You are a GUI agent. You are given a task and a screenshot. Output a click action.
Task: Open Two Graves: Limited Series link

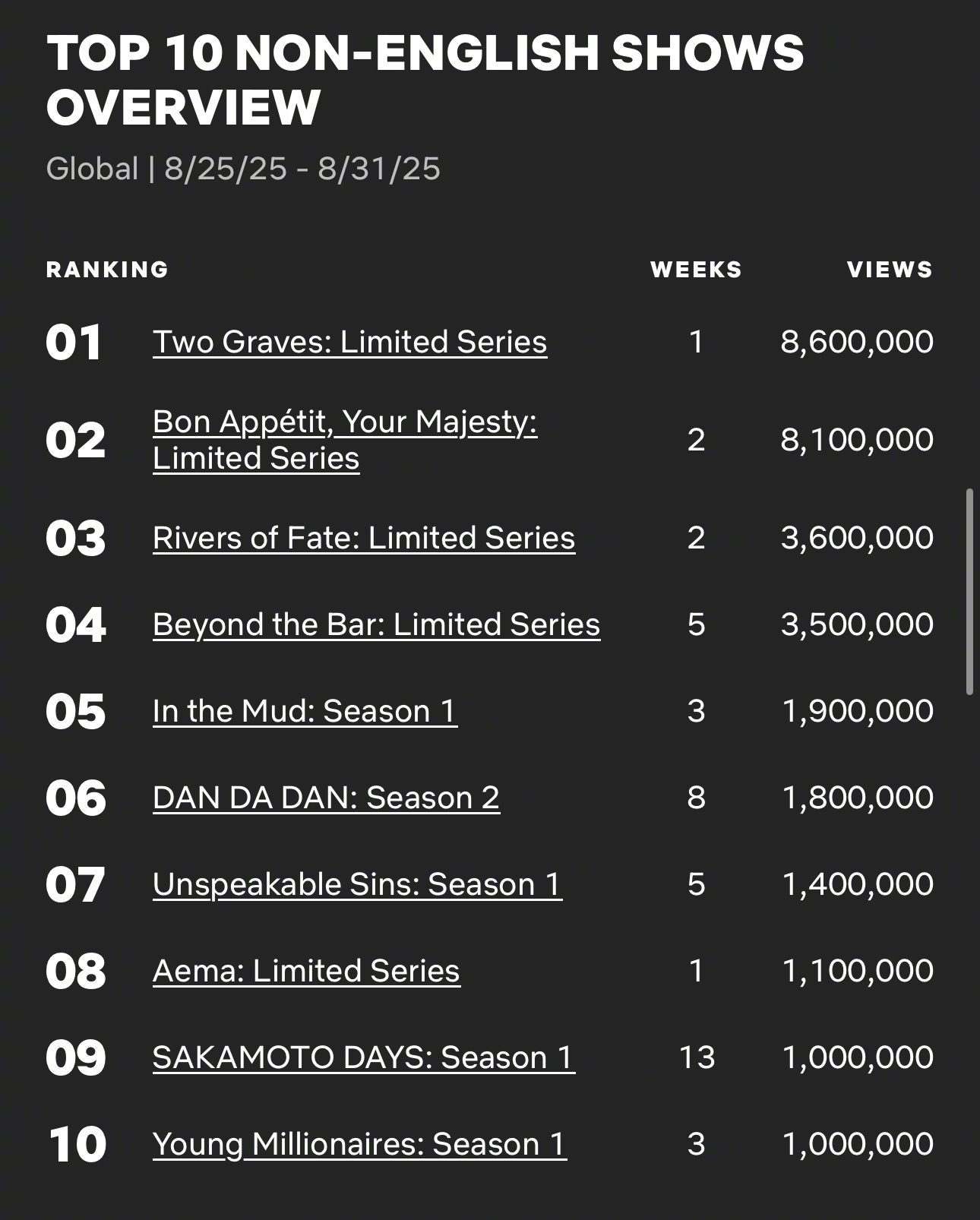(x=349, y=343)
